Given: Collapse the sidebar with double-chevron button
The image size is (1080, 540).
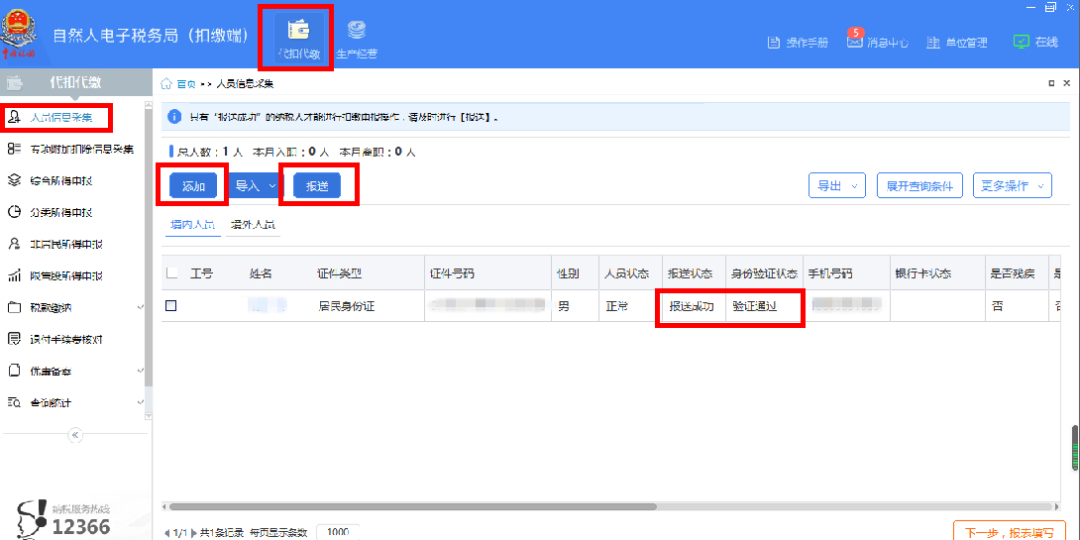Looking at the screenshot, I should [x=75, y=435].
